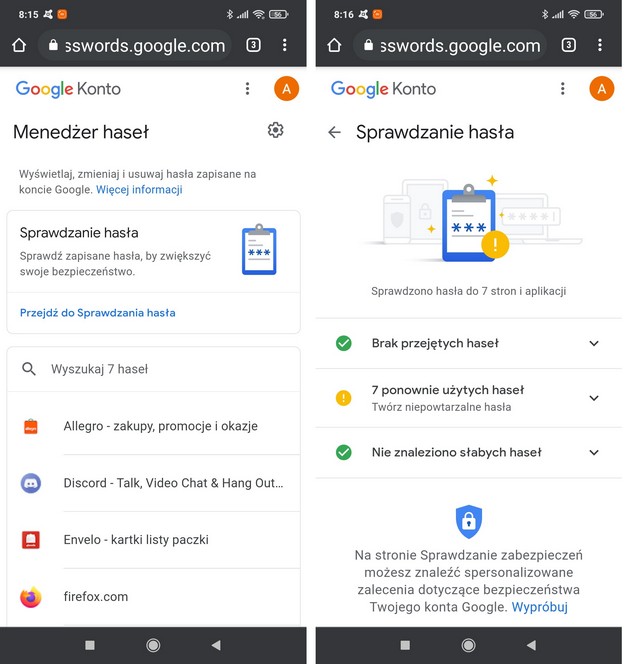Tap home icon in left browser toolbar
The image size is (625, 664).
19,45
